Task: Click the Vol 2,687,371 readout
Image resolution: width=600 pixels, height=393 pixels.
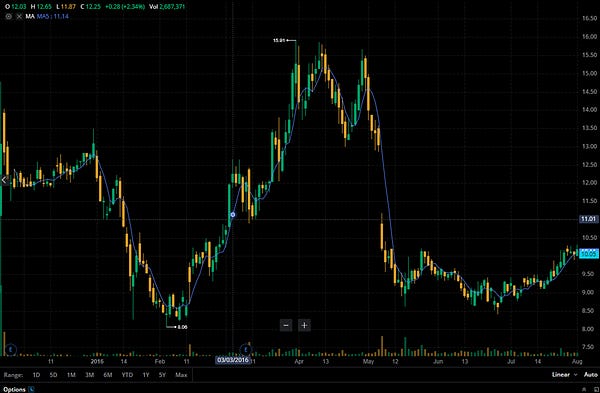Action: 167,7
